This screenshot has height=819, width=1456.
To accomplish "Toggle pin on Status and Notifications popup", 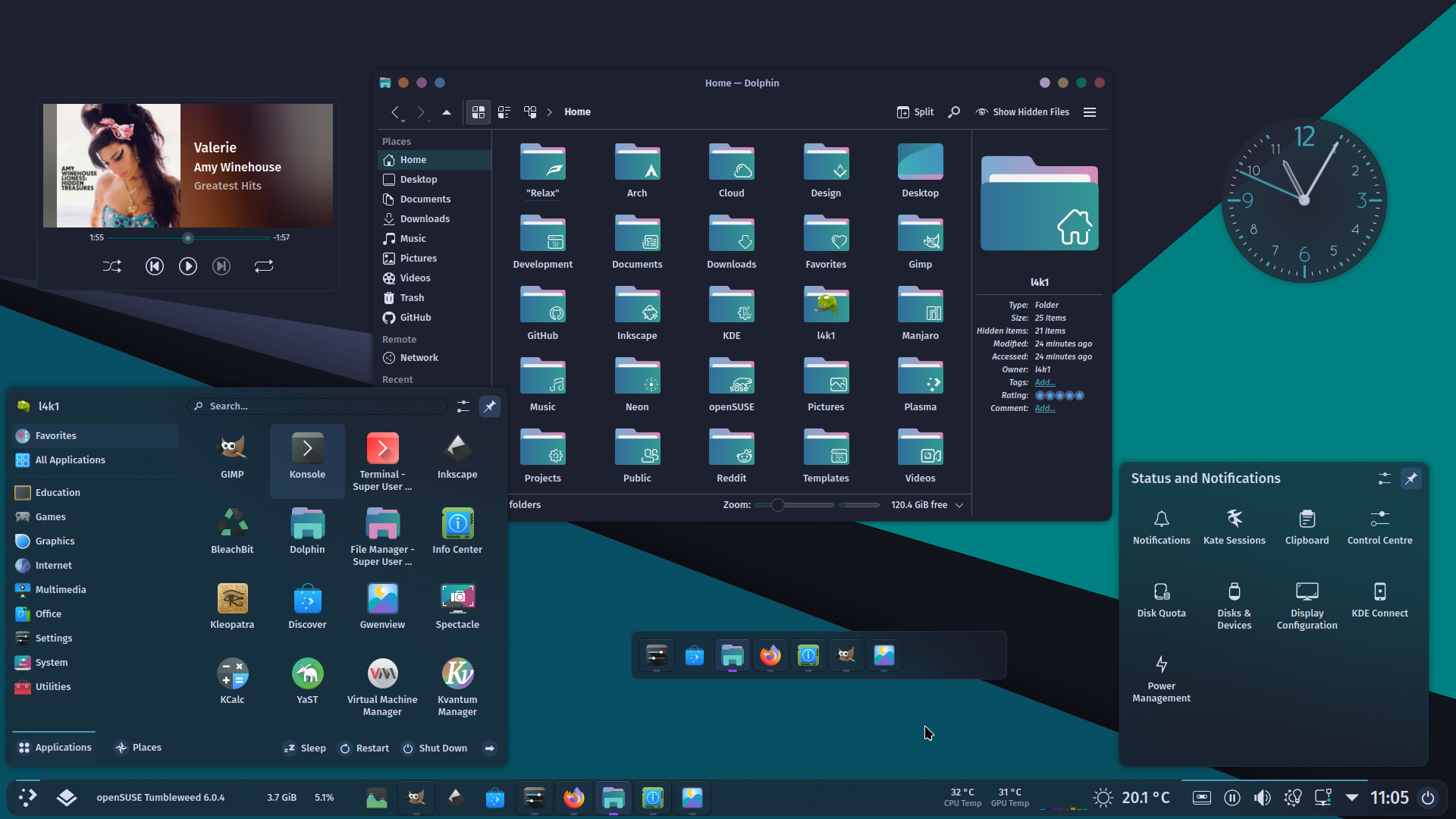I will [x=1411, y=479].
